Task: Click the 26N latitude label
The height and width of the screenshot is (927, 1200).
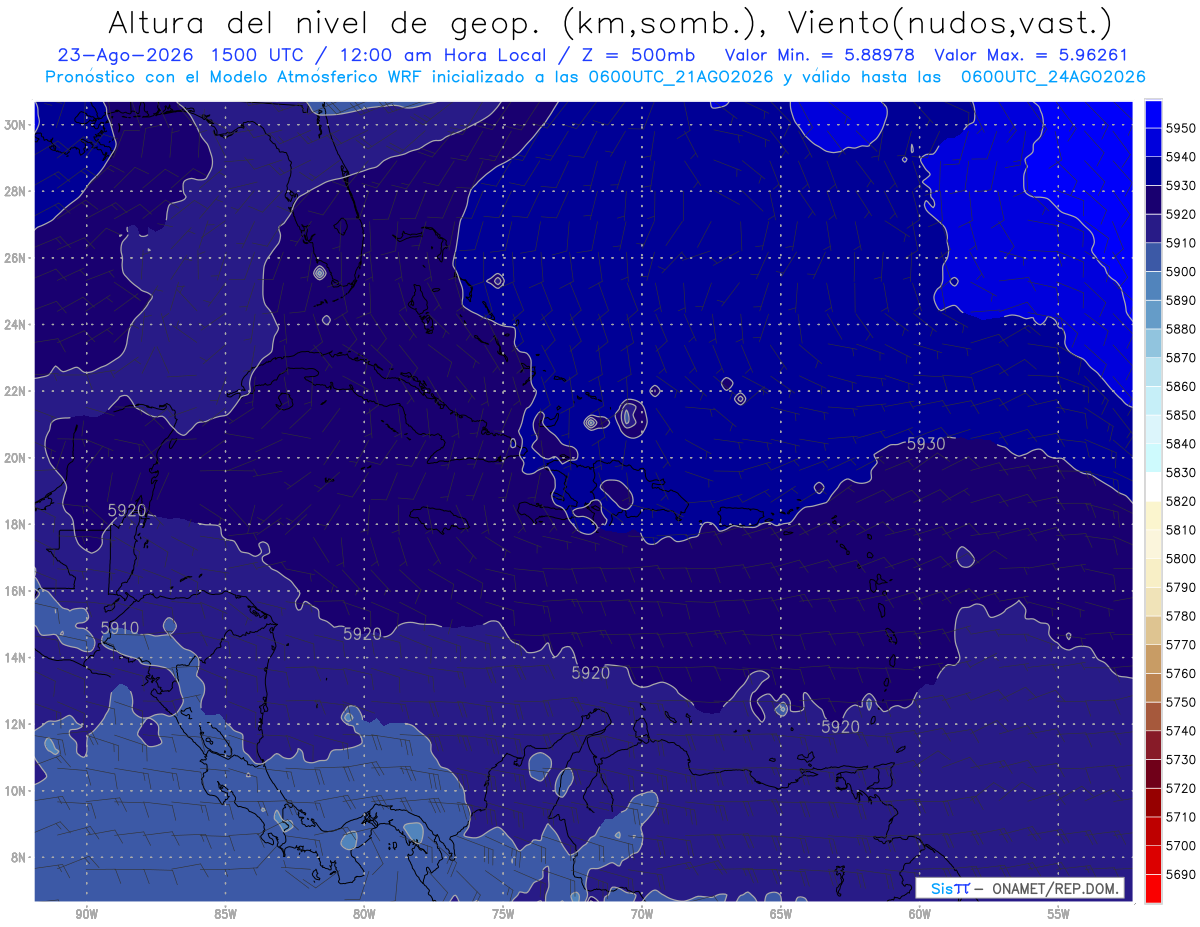Action: point(15,258)
